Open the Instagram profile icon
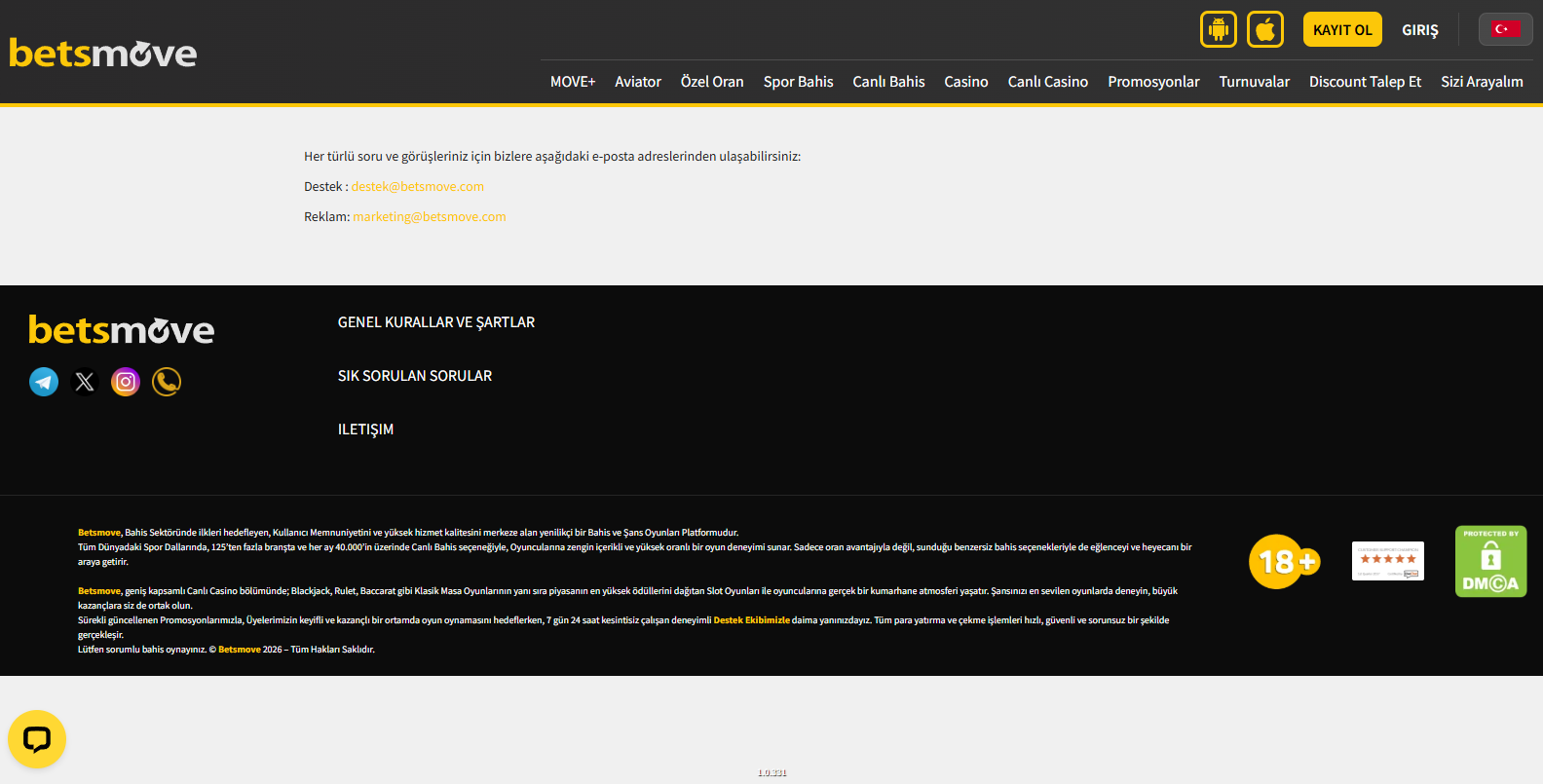Image resolution: width=1543 pixels, height=784 pixels. tap(126, 382)
